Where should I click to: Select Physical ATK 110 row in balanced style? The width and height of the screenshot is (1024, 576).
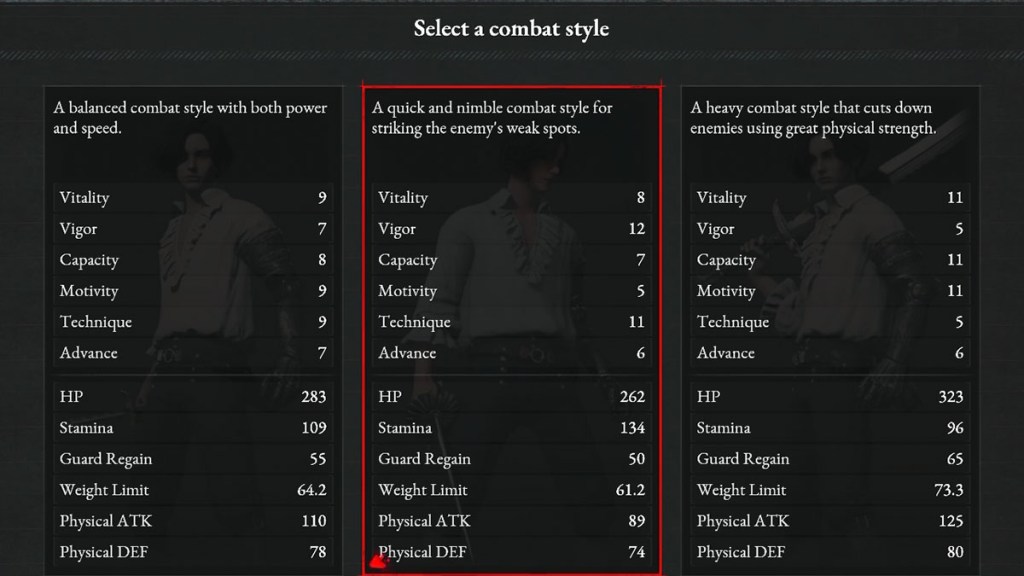[x=192, y=521]
